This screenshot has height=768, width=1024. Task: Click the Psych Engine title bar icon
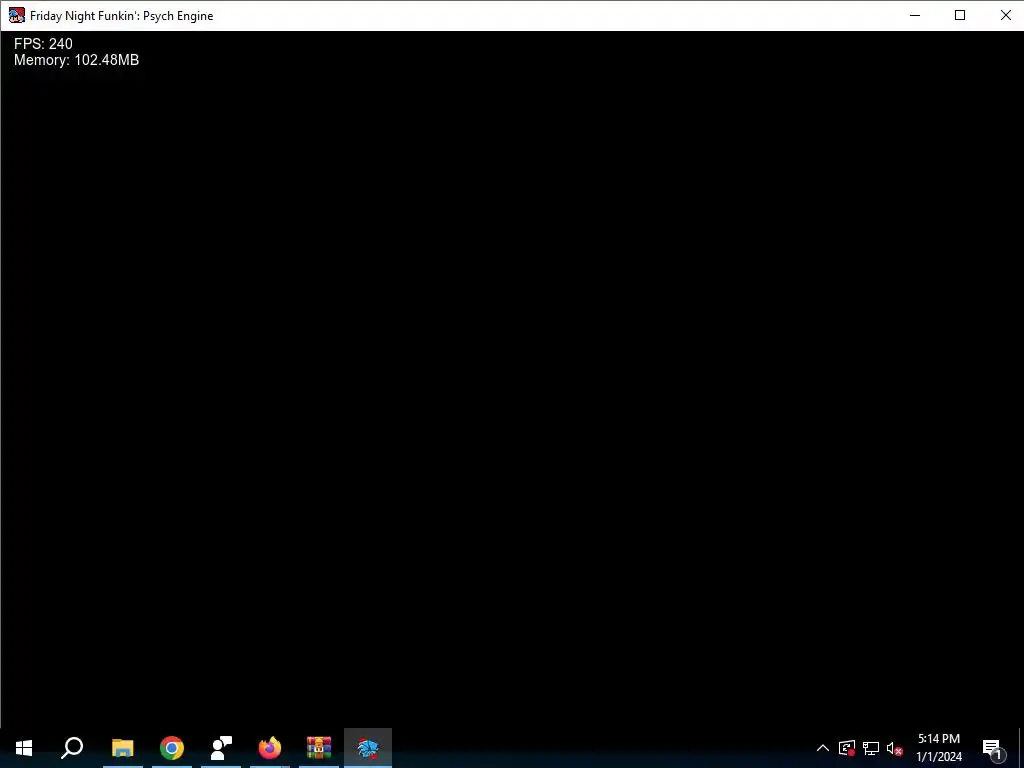click(16, 15)
